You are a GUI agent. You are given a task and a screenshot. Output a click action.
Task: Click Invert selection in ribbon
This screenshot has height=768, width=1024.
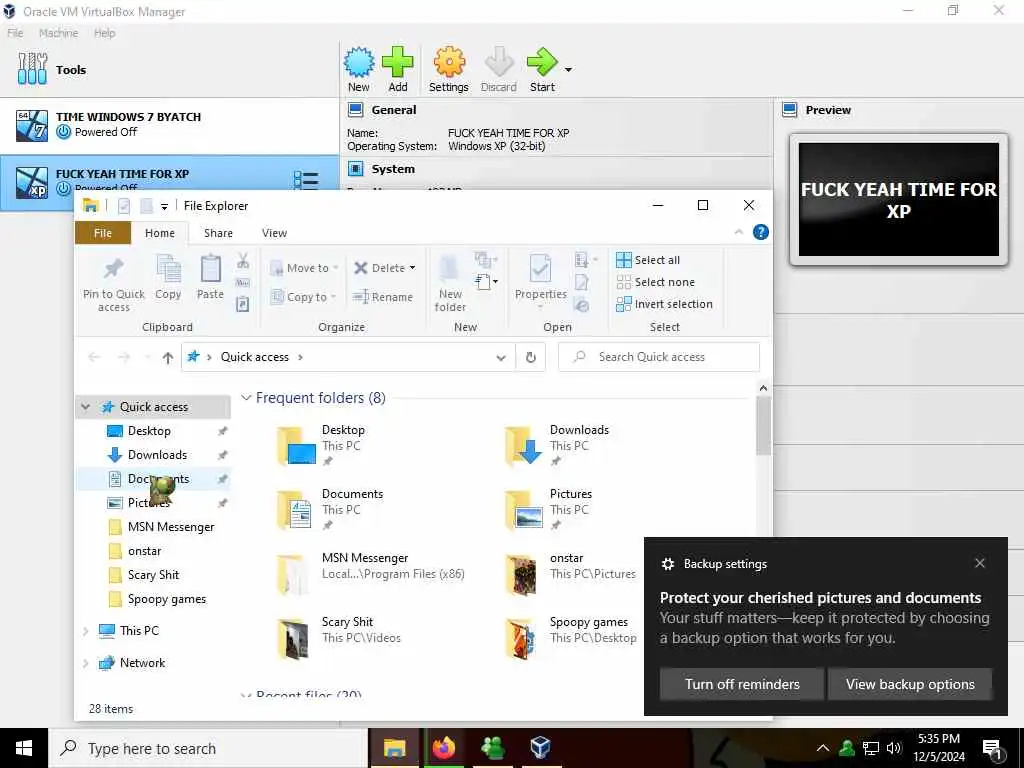tap(665, 304)
